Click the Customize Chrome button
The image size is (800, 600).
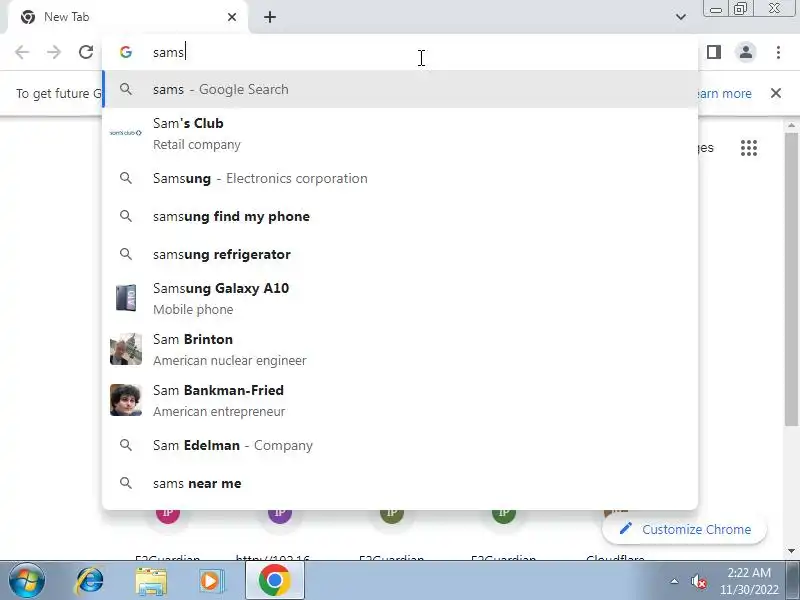[685, 529]
